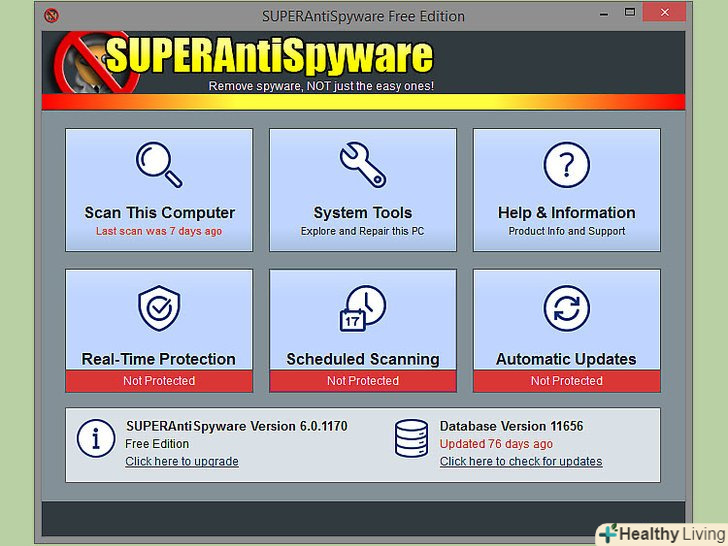Open the 'Click here to upgrade' link
728x546 pixels.
pos(181,462)
